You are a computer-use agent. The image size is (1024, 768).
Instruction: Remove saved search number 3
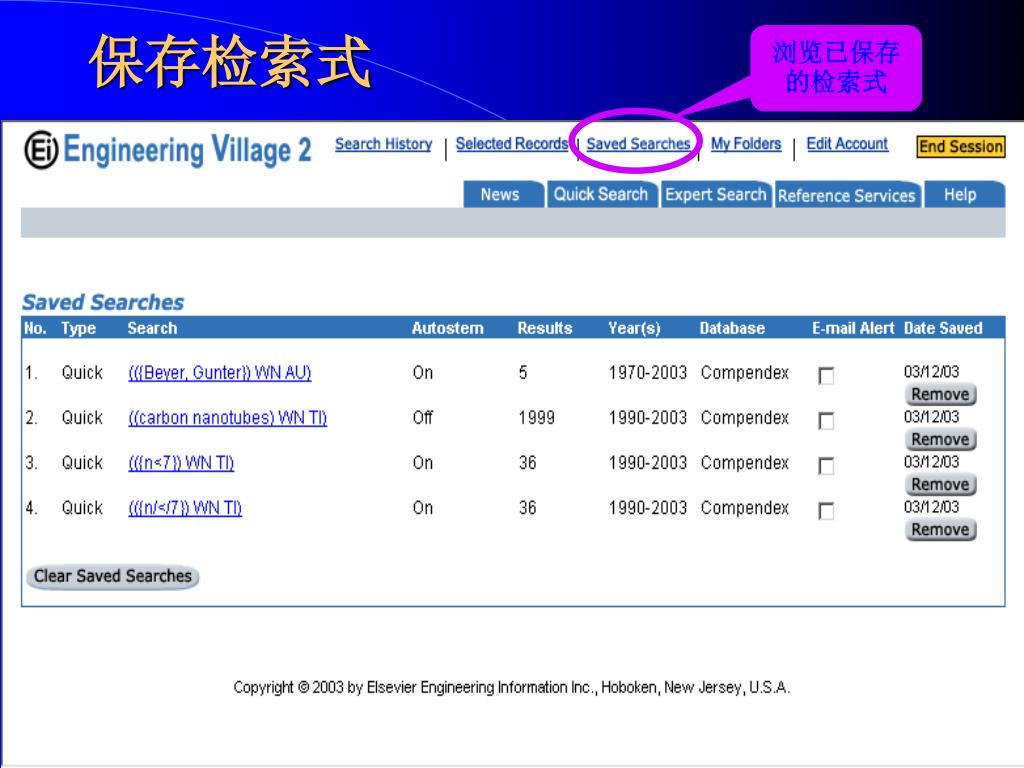(940, 485)
